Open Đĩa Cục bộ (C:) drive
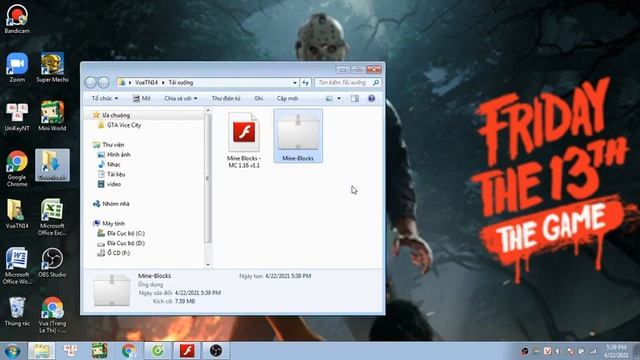The width and height of the screenshot is (640, 360). 126,233
